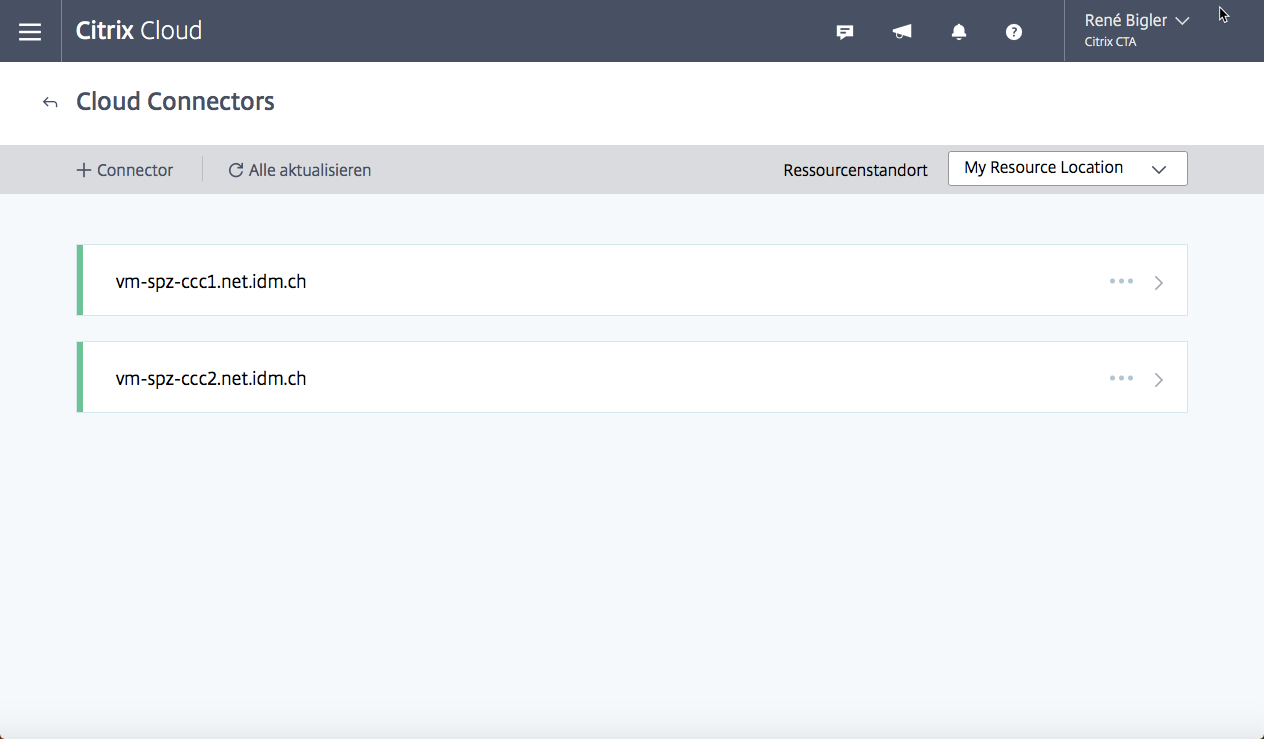Open Citrix Cloud announcements via megaphone icon
The height and width of the screenshot is (739, 1264).
point(902,32)
